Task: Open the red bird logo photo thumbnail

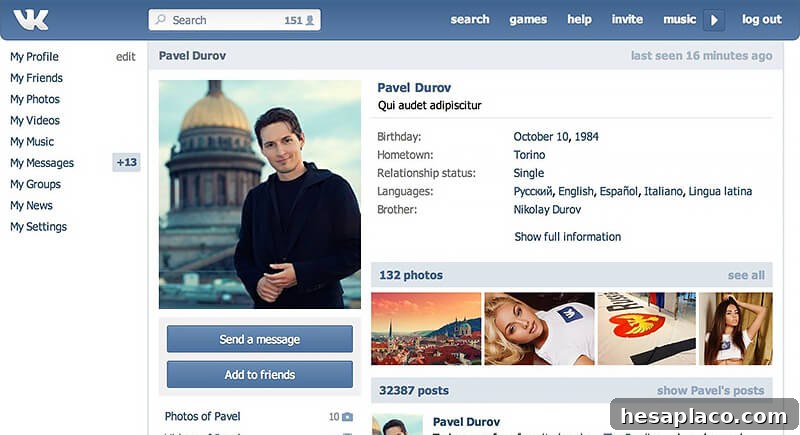Action: pos(646,328)
